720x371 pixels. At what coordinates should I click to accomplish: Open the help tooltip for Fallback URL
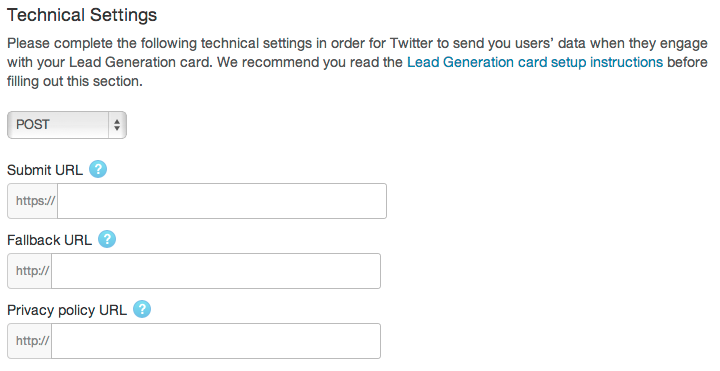click(x=107, y=239)
